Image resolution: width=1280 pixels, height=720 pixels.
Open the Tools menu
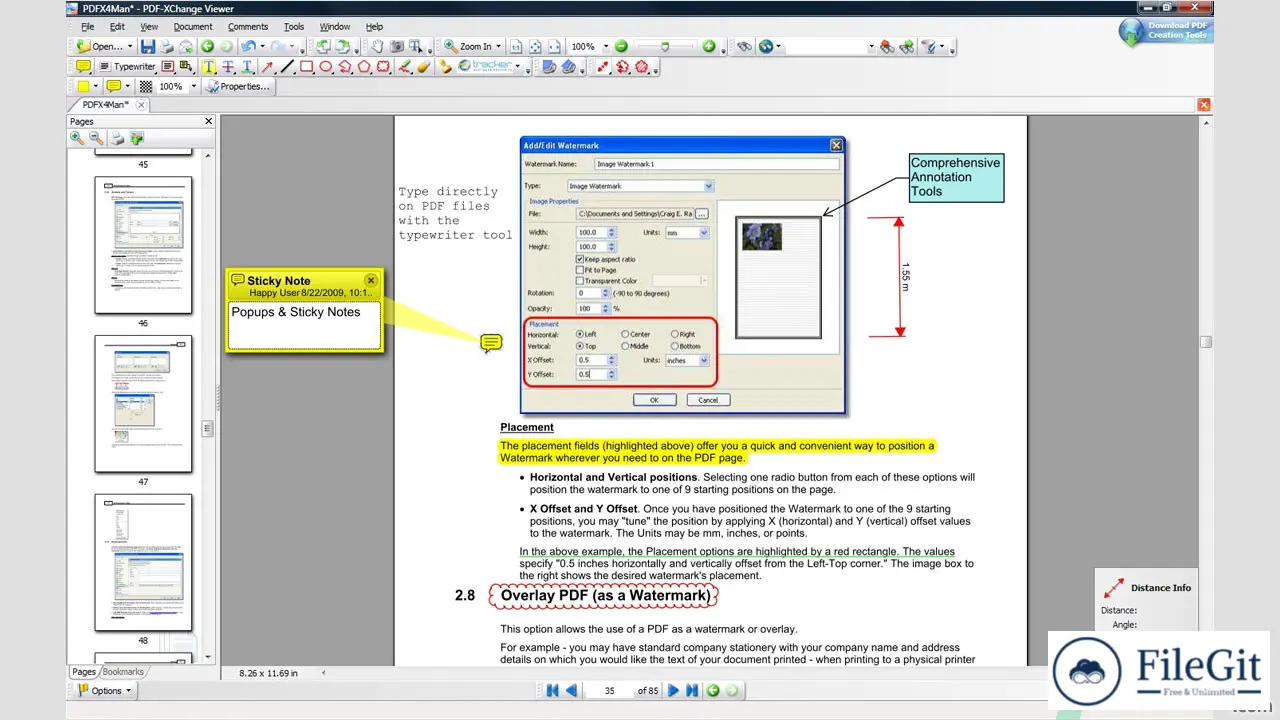coord(294,26)
